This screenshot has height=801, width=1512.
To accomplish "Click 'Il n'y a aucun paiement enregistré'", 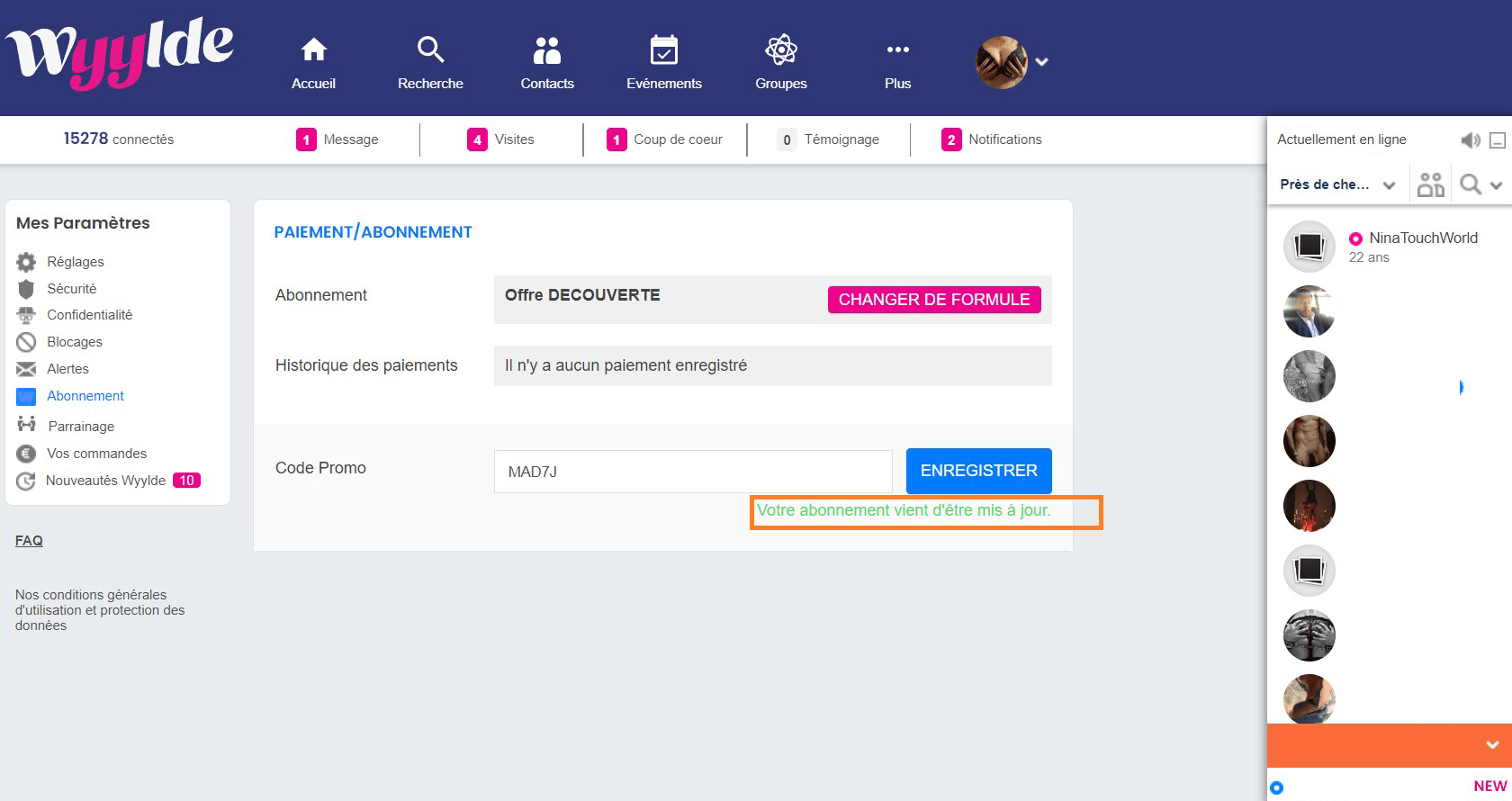I will pos(625,365).
